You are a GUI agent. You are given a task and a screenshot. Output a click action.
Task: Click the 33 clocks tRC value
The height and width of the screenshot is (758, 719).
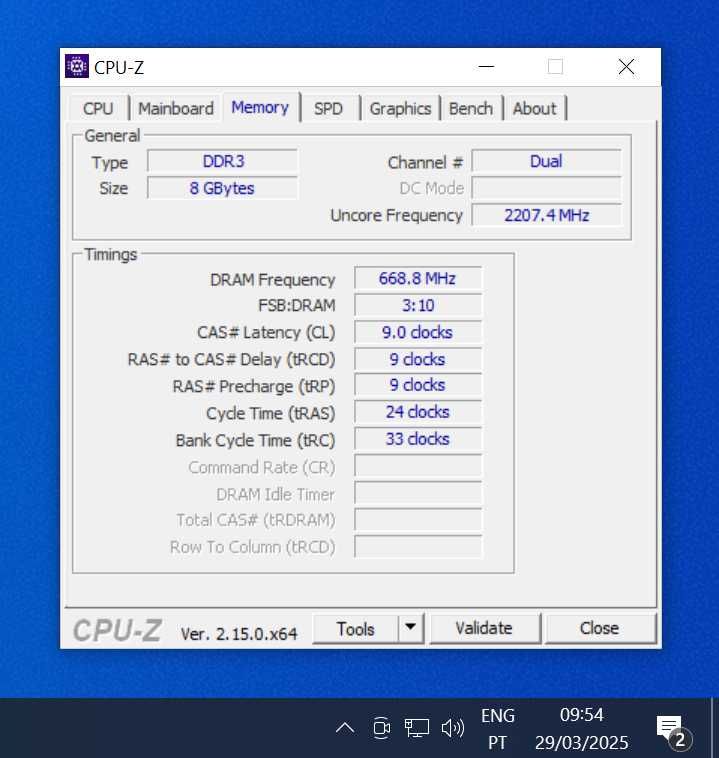point(417,439)
